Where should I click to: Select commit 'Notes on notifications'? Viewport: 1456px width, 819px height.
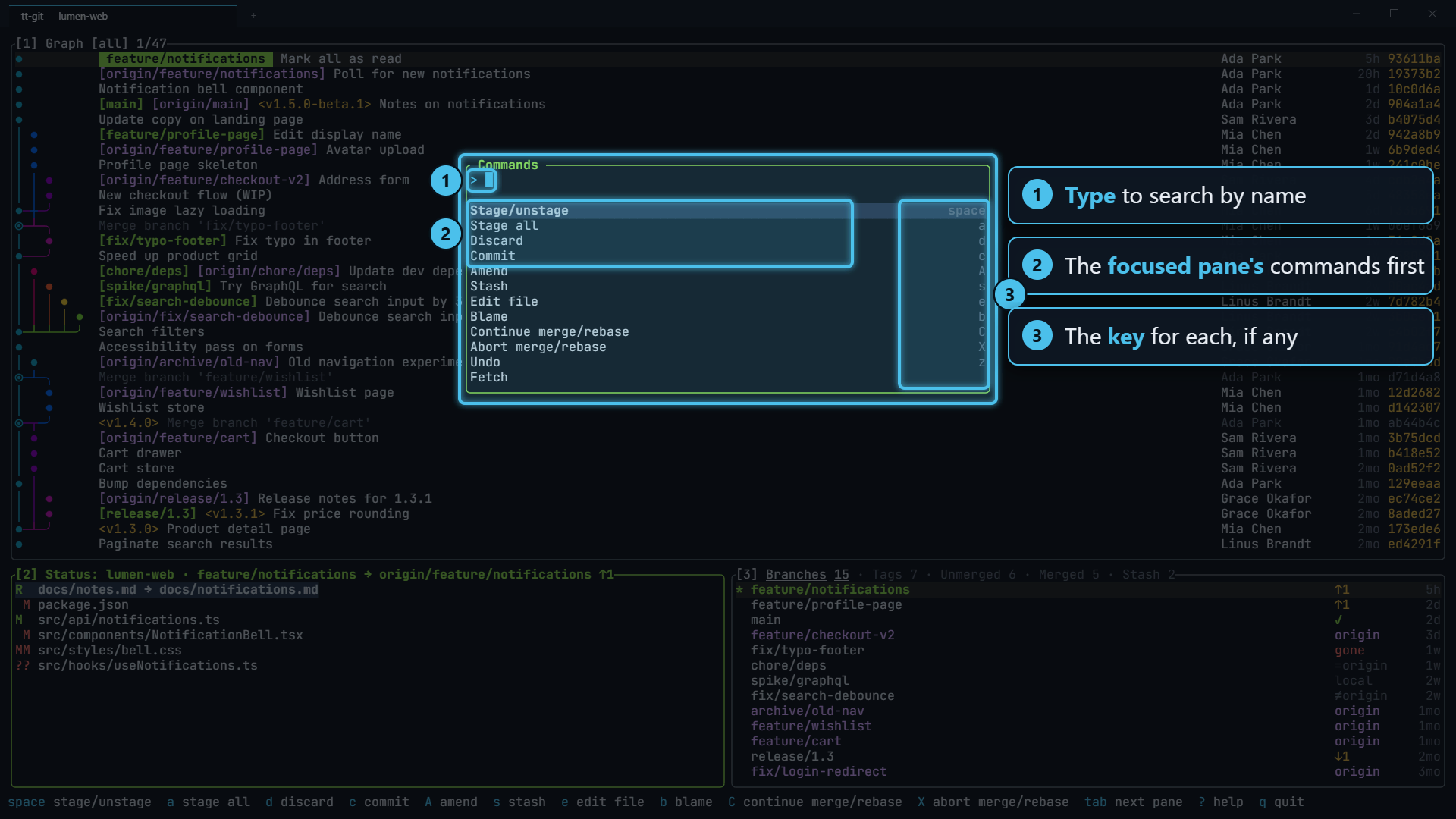point(728,105)
